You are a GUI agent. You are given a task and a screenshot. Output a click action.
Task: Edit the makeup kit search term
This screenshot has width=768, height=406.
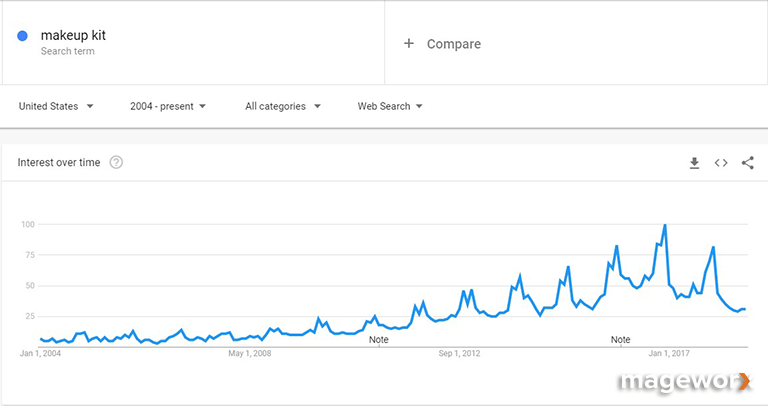click(73, 35)
